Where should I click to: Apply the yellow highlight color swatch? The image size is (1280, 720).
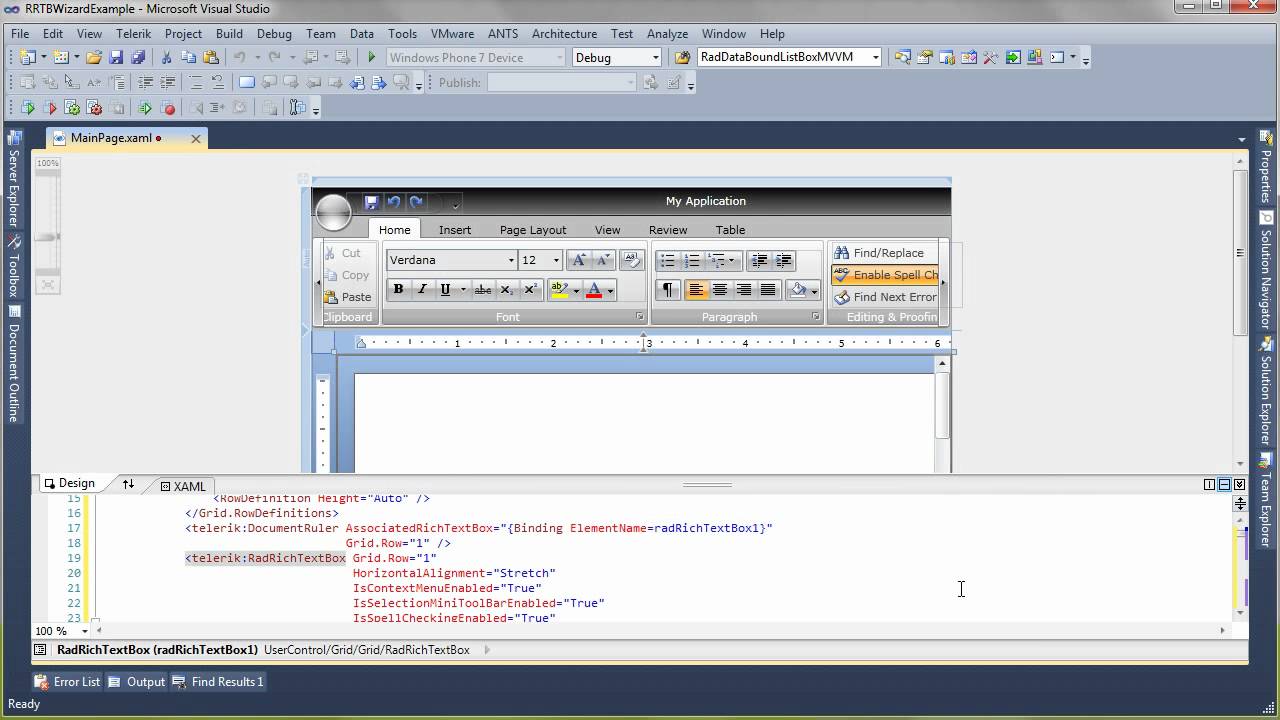tap(560, 290)
